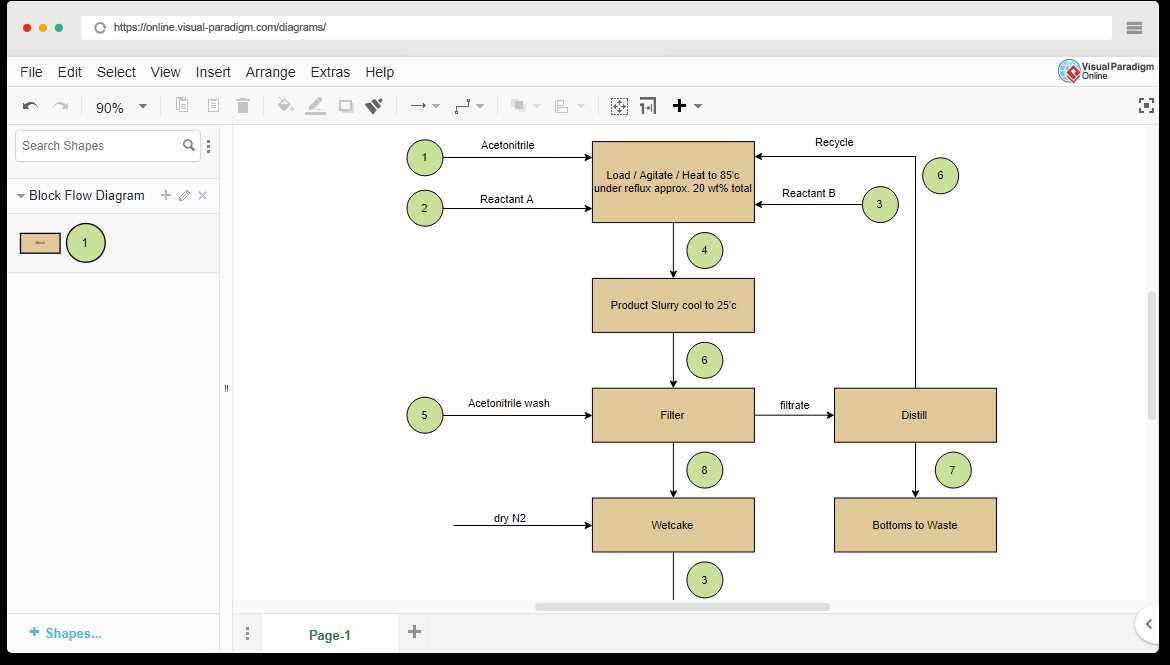Open the zoom 90% dropdown
This screenshot has width=1170, height=665.
point(143,106)
